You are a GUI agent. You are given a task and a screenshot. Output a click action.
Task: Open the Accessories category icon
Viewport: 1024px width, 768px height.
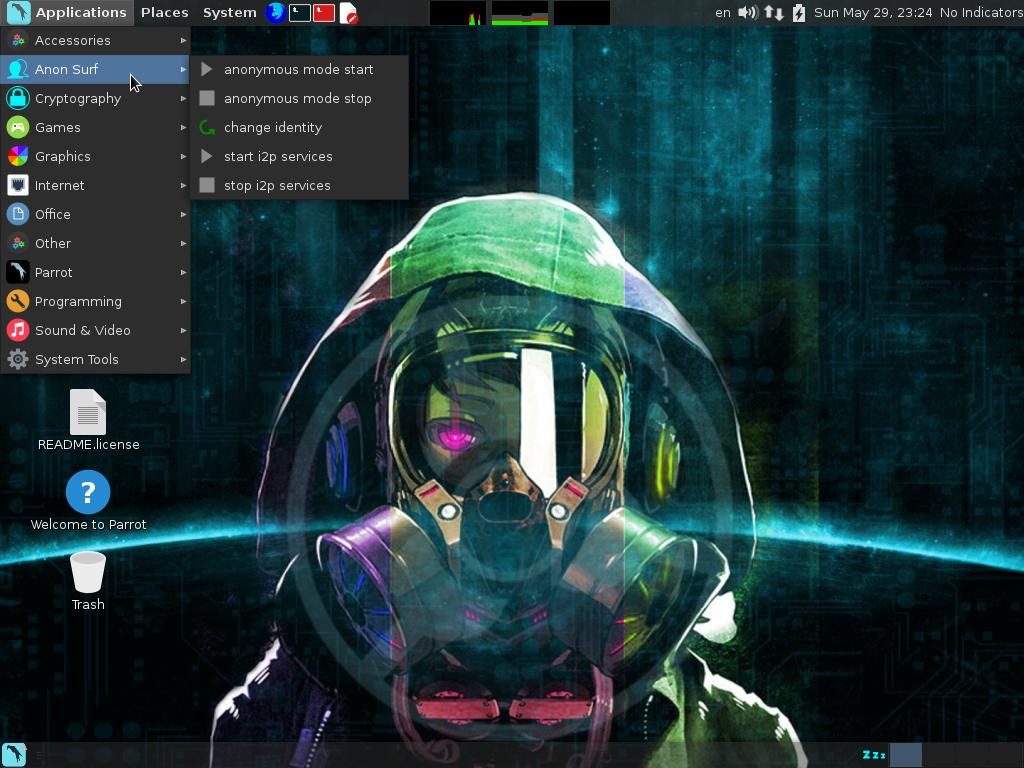(x=18, y=40)
